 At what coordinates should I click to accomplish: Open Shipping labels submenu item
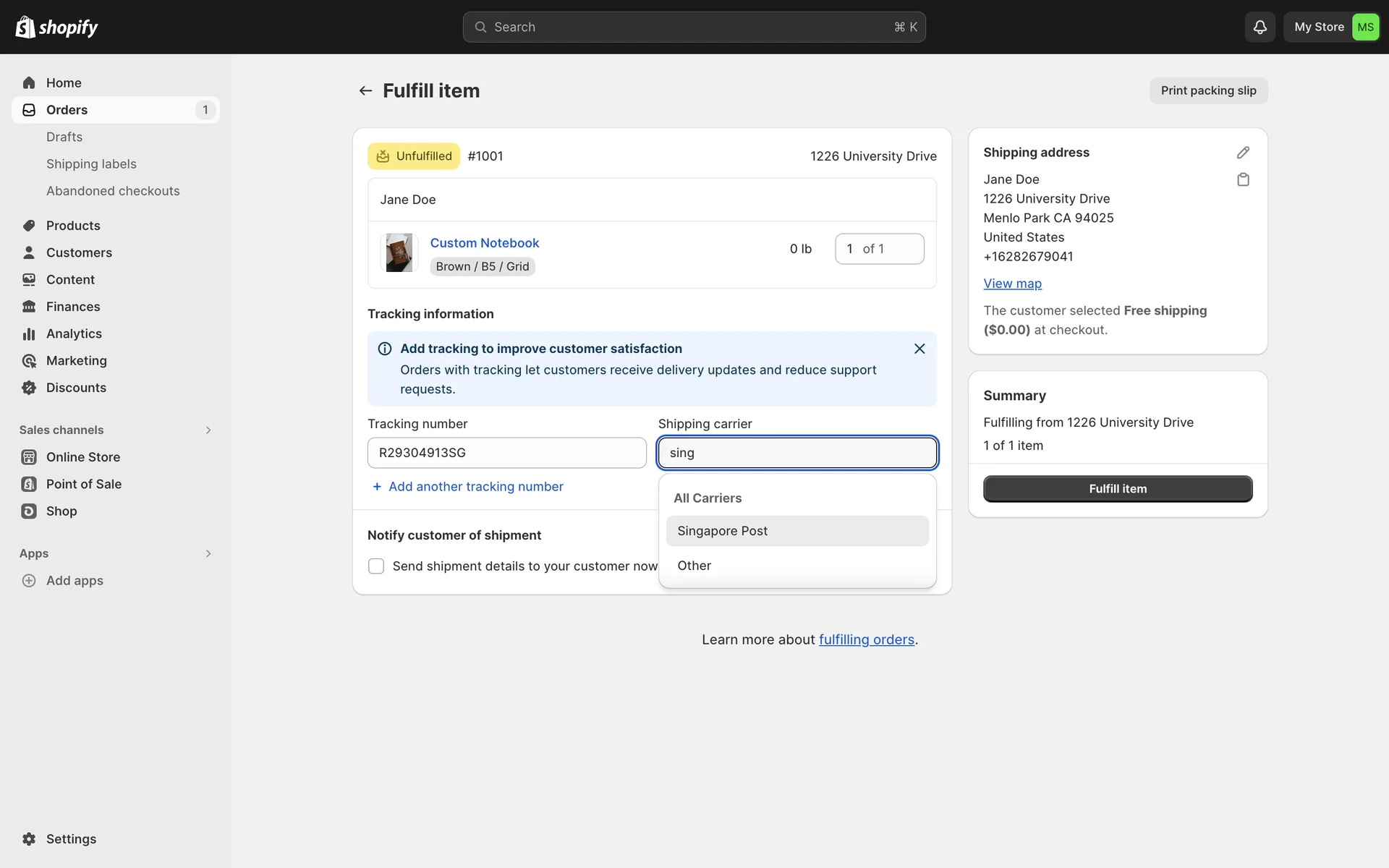91,164
